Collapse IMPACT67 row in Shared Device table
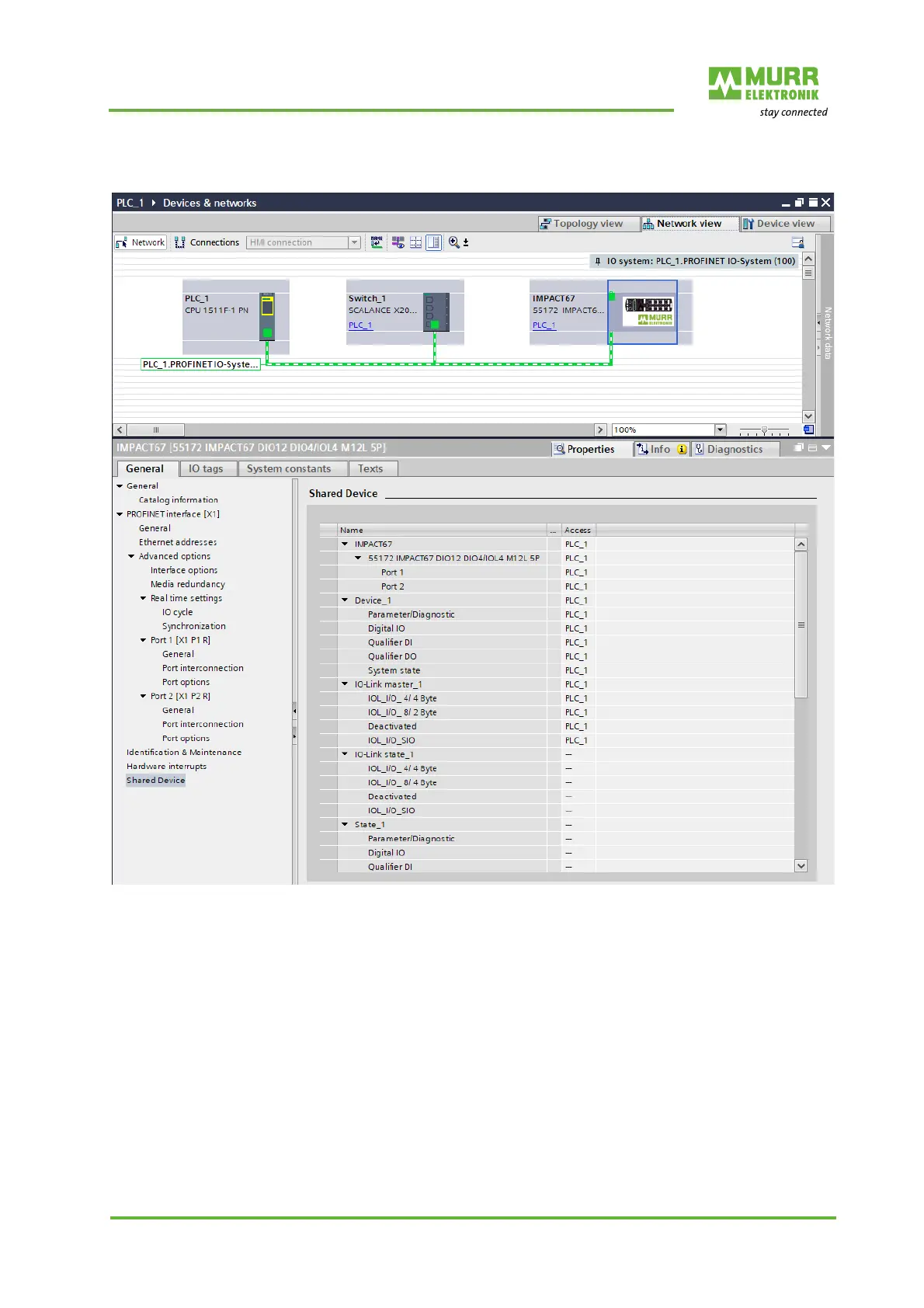 click(345, 544)
